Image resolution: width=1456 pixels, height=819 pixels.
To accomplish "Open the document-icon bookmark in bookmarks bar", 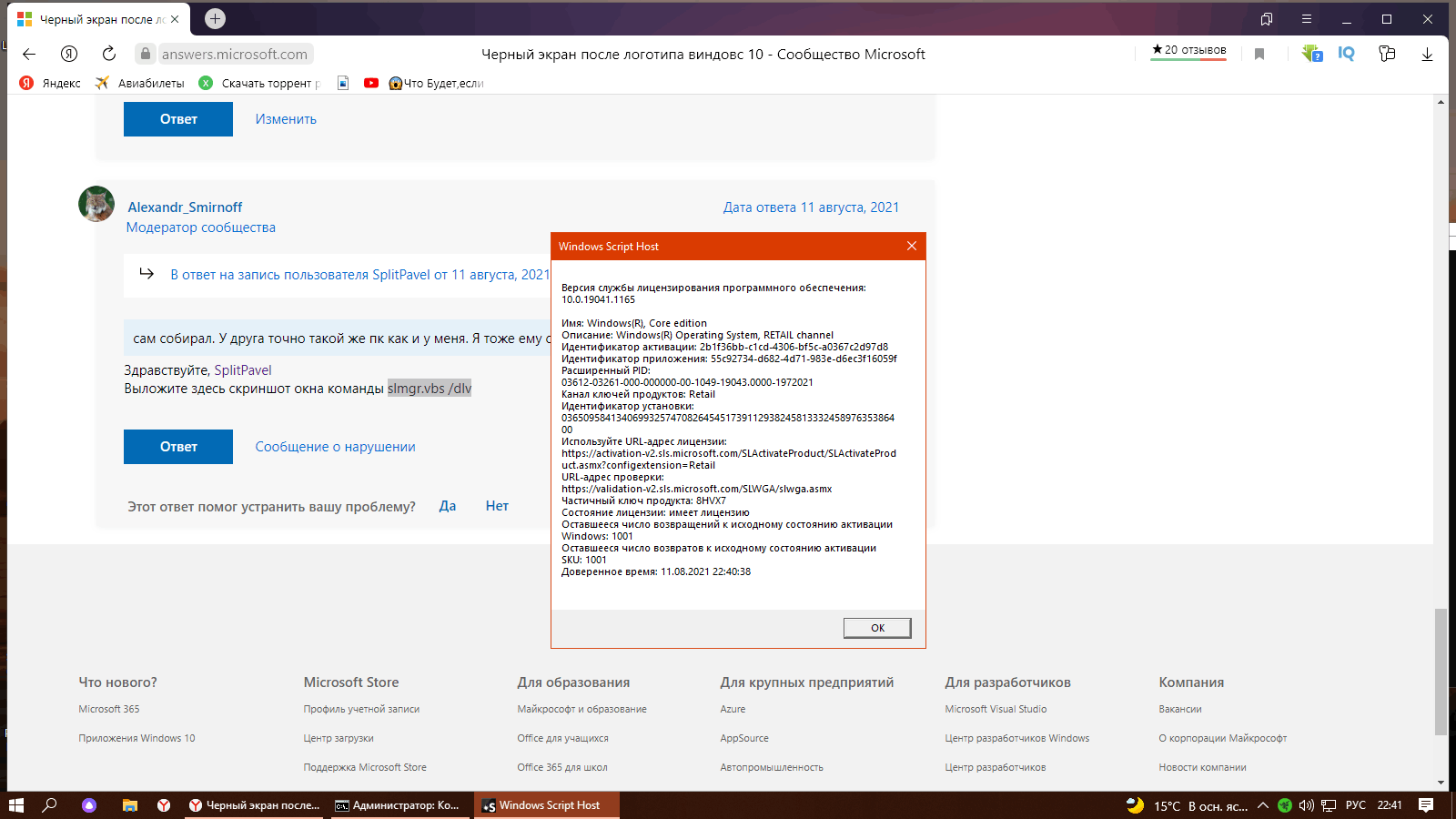I will click(343, 83).
